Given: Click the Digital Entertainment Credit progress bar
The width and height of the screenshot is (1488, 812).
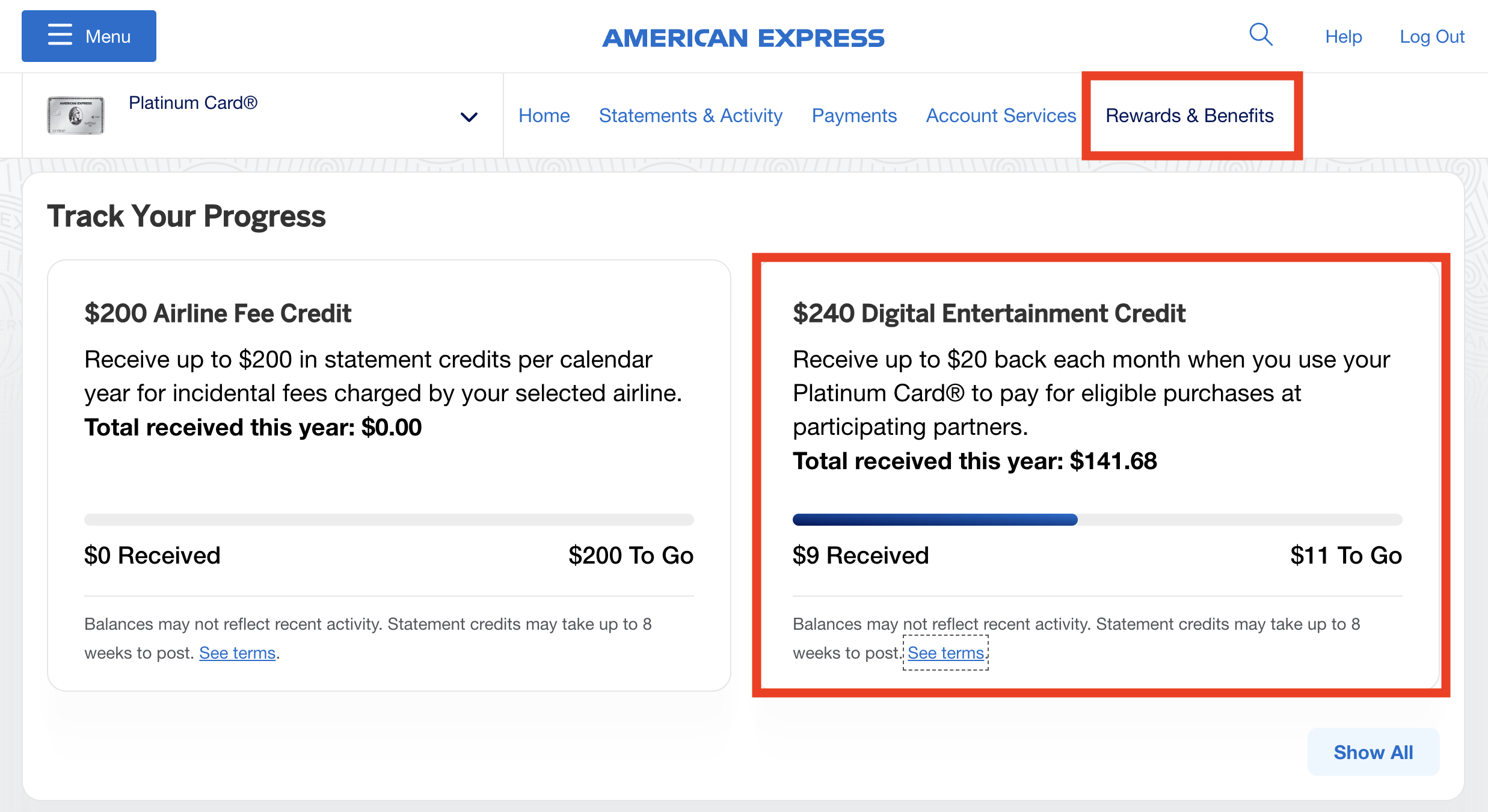Looking at the screenshot, I should [1097, 520].
